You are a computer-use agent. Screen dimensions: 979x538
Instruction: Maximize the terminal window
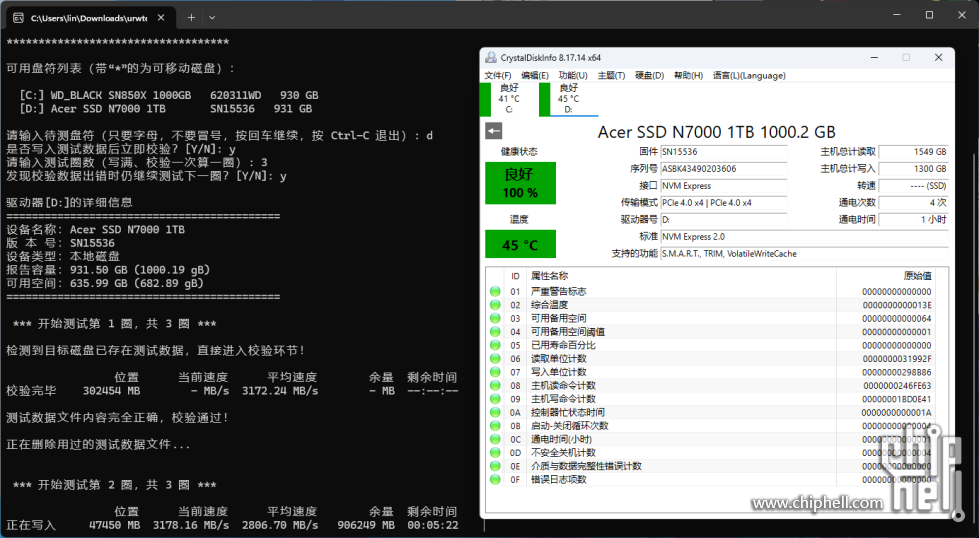pos(929,15)
